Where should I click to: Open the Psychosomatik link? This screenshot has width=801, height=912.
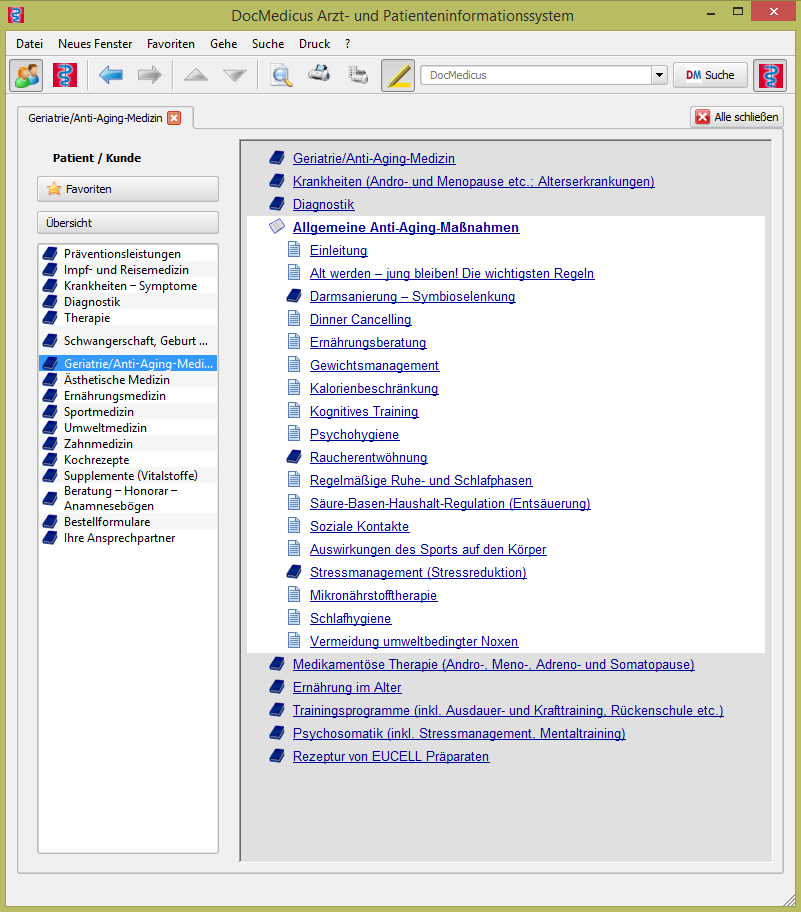coord(459,733)
